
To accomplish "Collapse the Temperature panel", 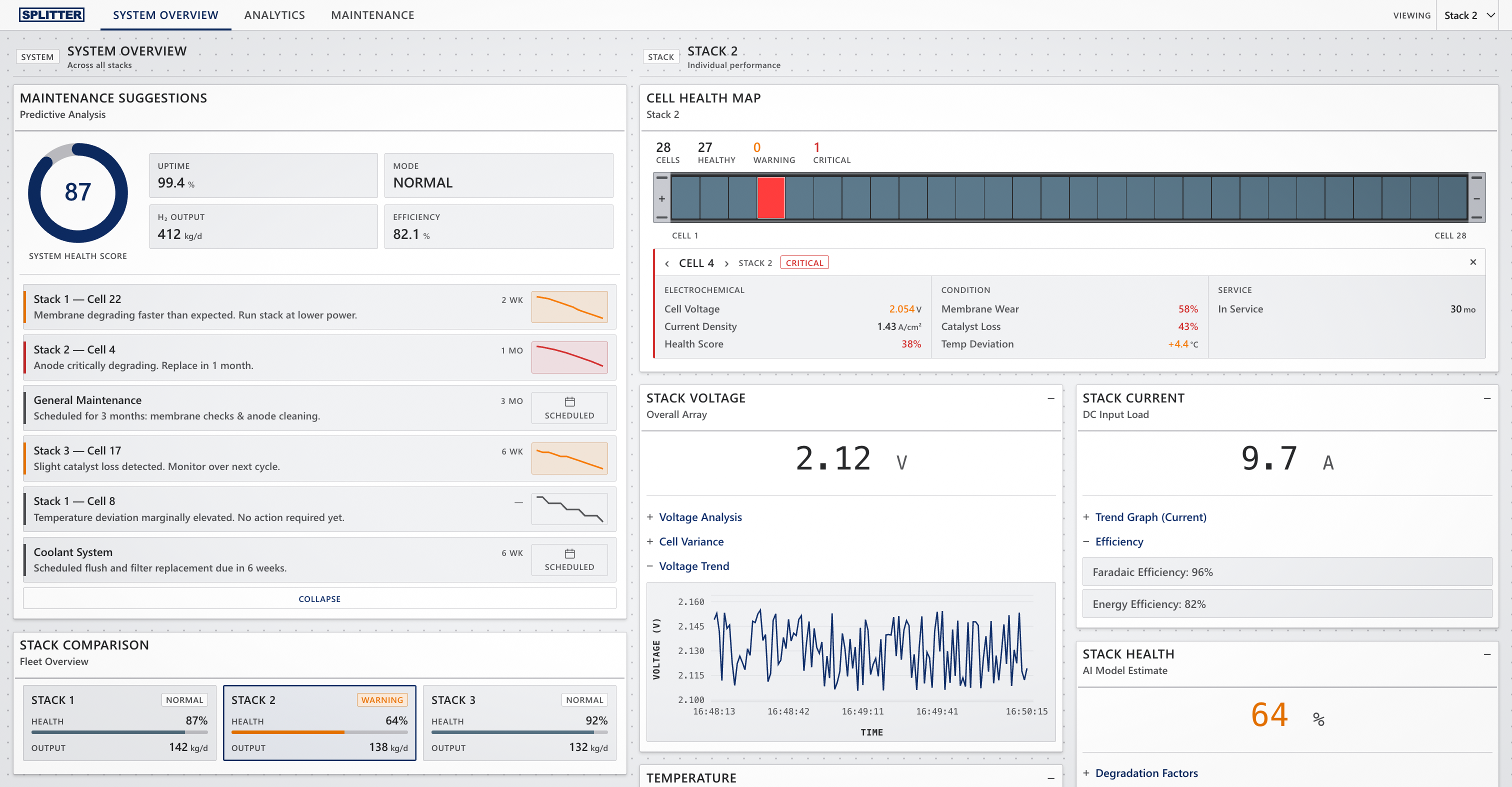I will point(1050,778).
